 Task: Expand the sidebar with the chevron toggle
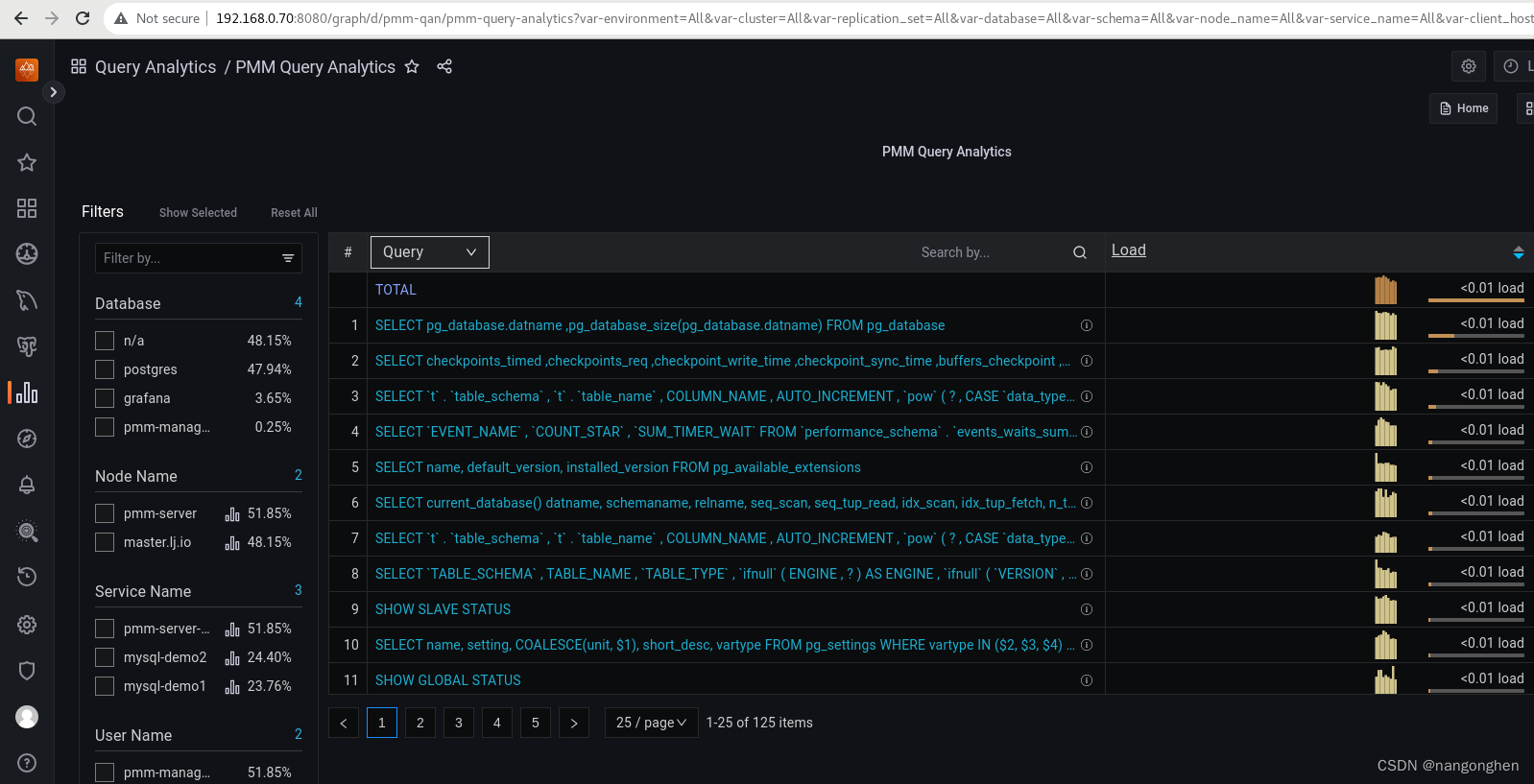54,92
